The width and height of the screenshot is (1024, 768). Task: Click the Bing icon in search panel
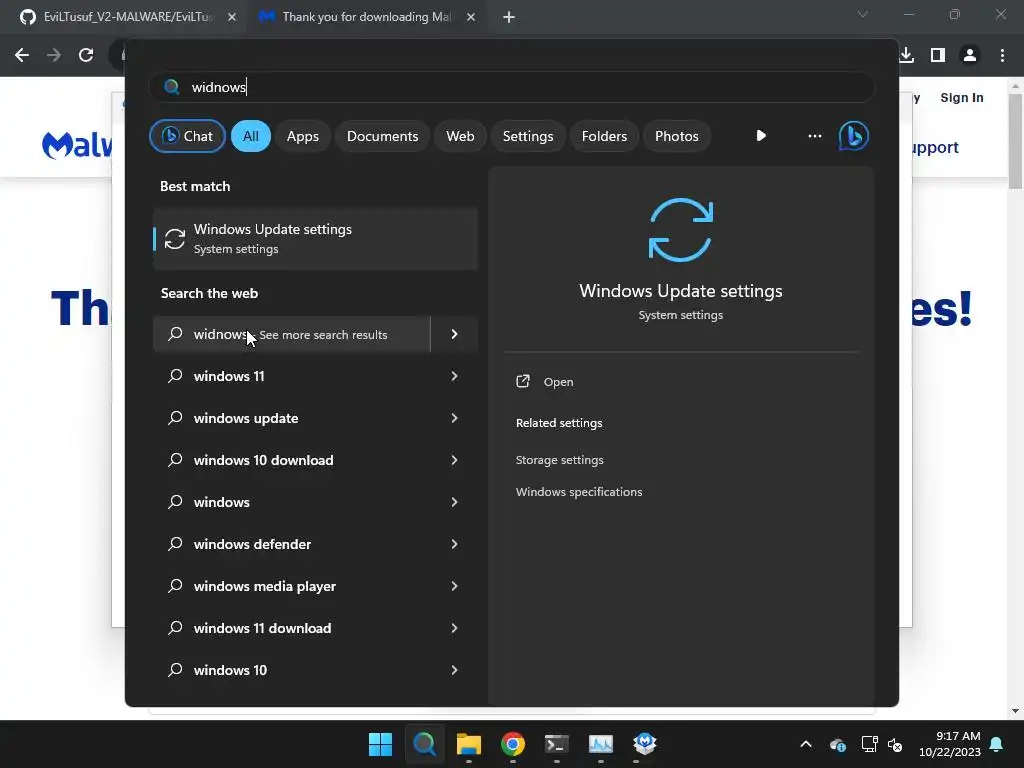coord(854,136)
